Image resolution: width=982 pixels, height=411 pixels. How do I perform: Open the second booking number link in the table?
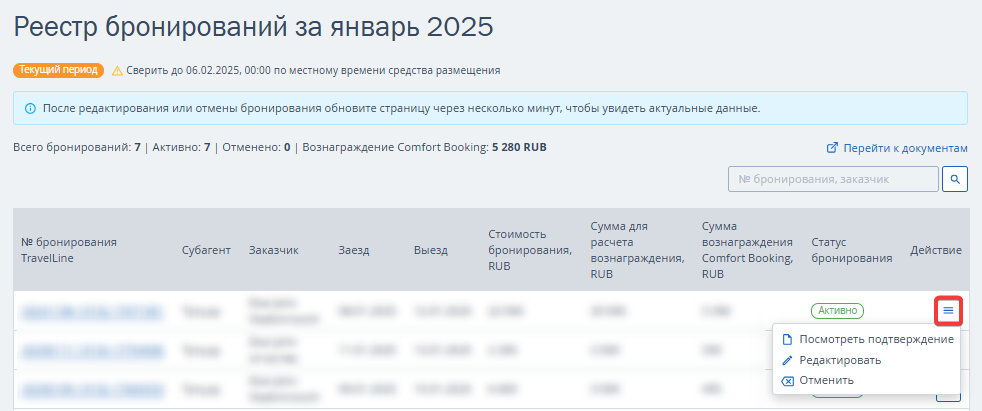91,350
